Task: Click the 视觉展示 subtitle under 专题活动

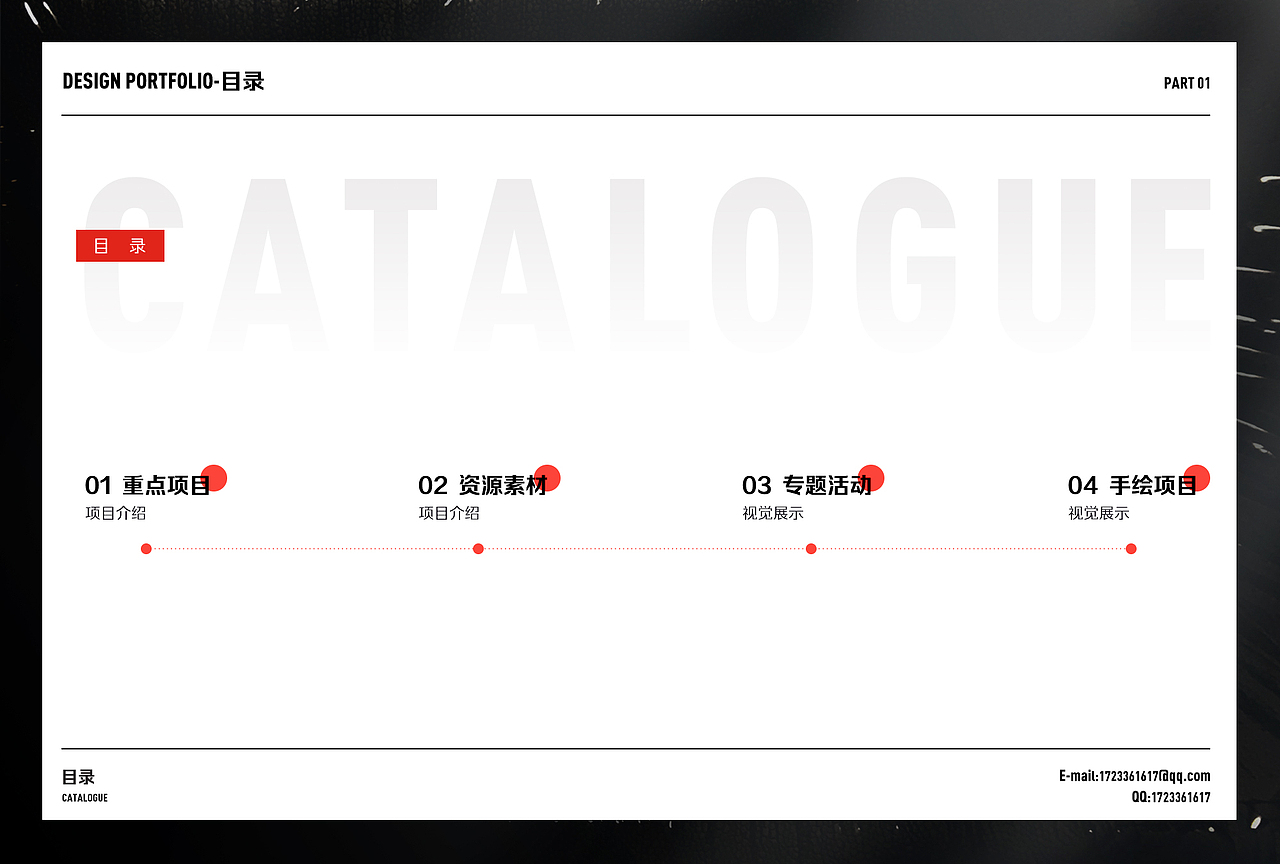Action: 773,513
